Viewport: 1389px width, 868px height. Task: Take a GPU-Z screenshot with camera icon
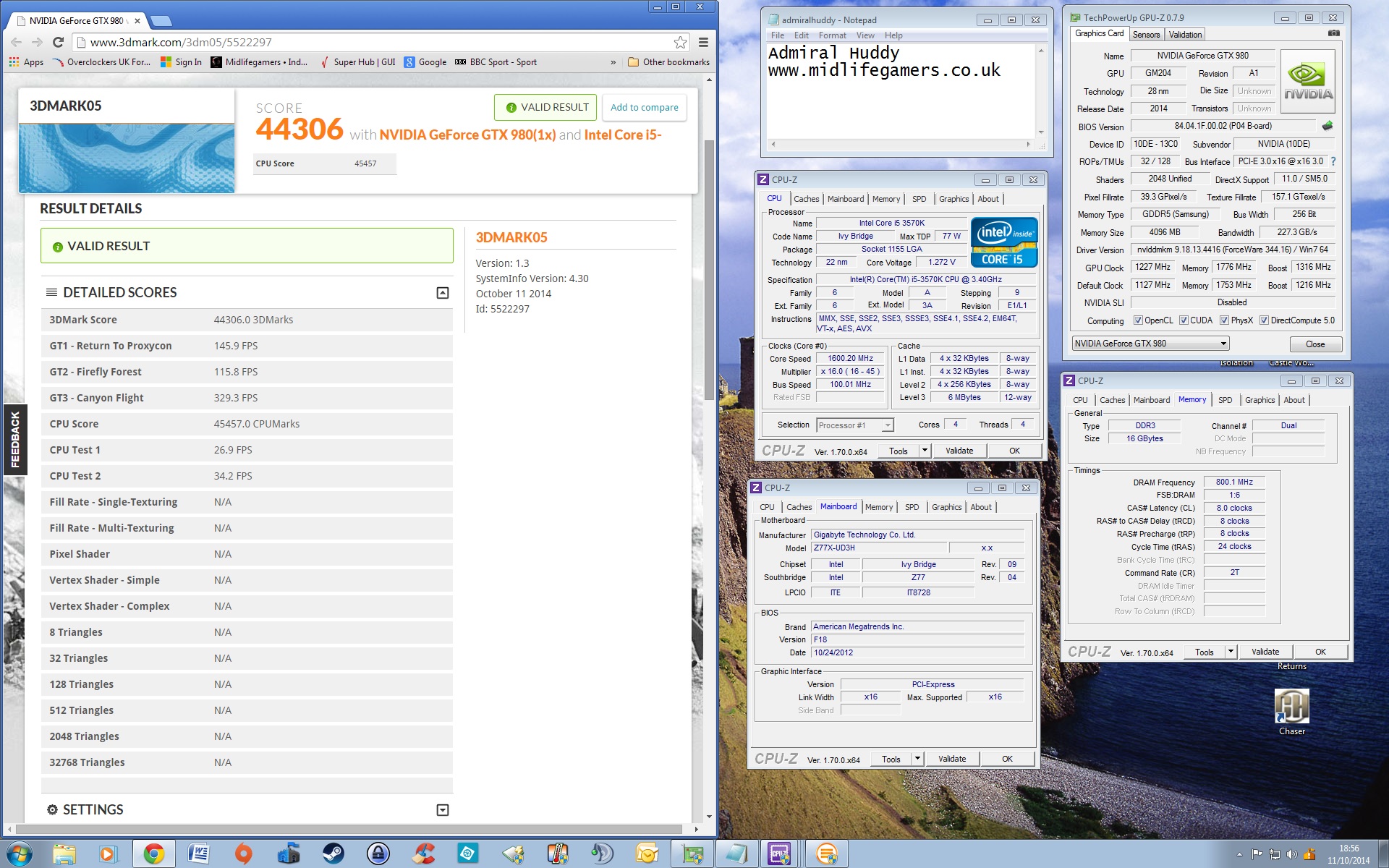point(1333,33)
